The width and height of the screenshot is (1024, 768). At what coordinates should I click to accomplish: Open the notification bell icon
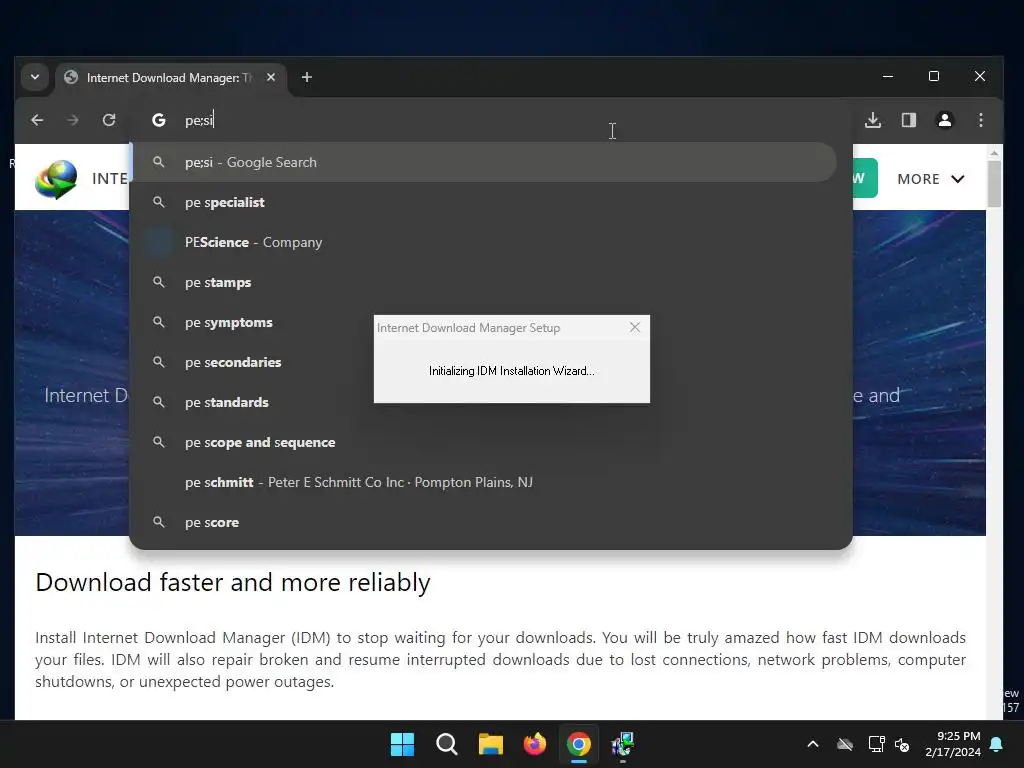click(x=997, y=744)
